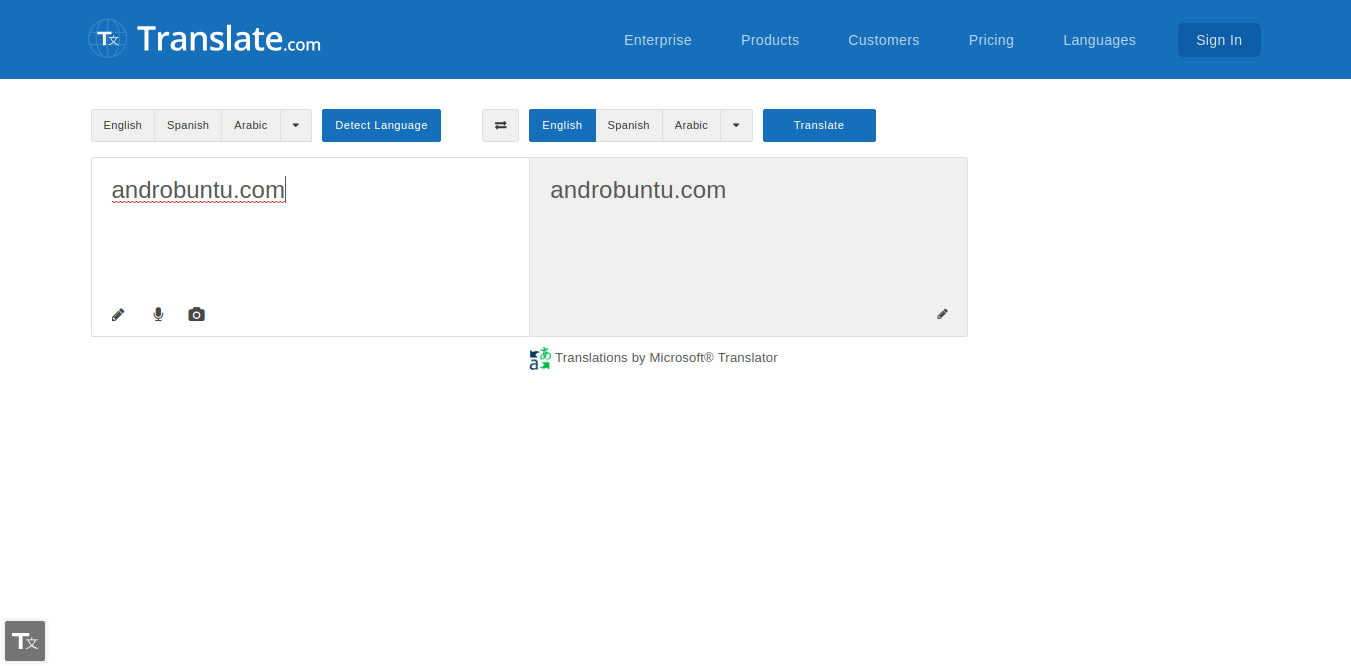
Task: Select Spanish as the source language
Action: click(x=187, y=125)
